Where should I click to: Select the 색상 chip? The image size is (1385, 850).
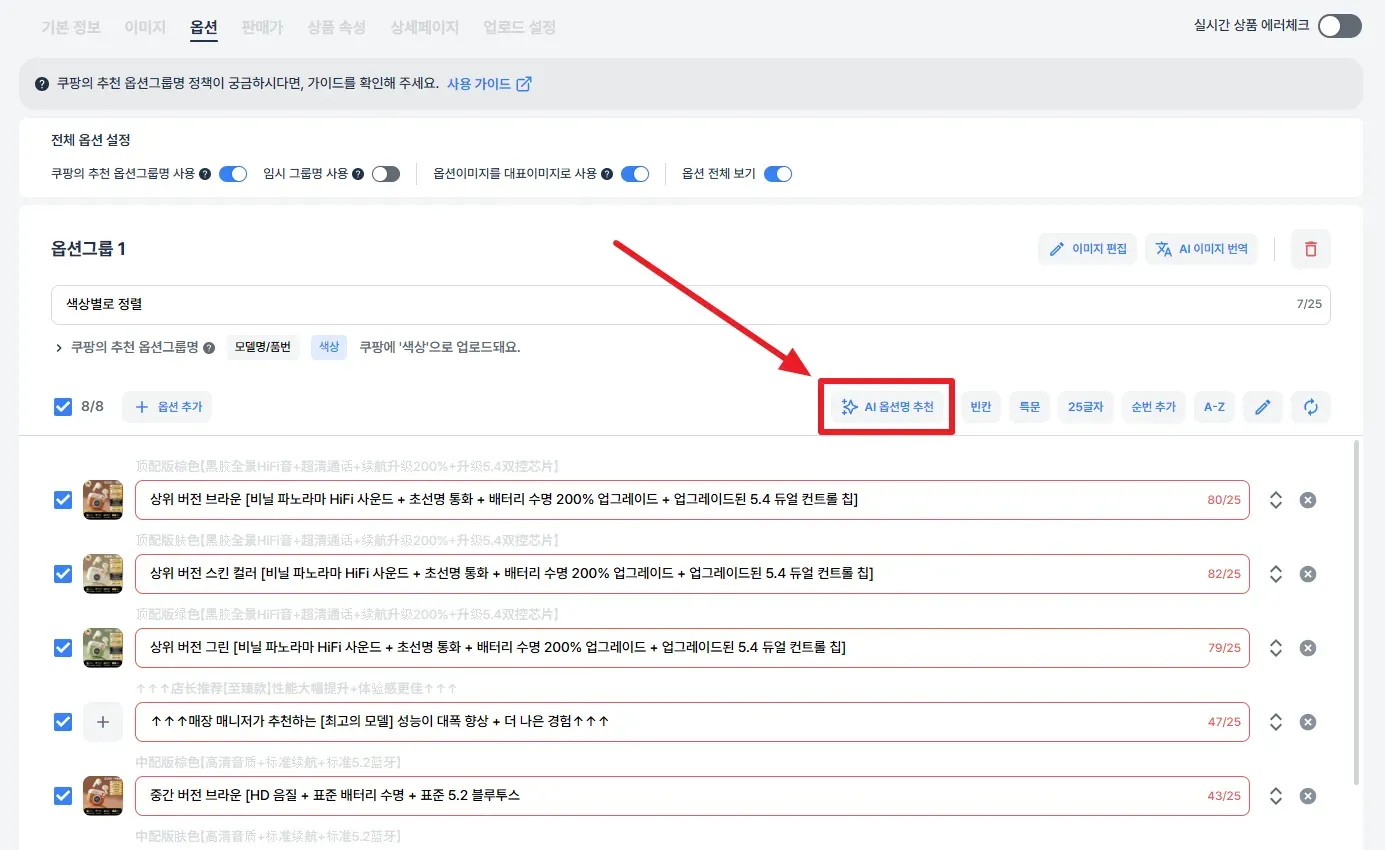tap(328, 348)
